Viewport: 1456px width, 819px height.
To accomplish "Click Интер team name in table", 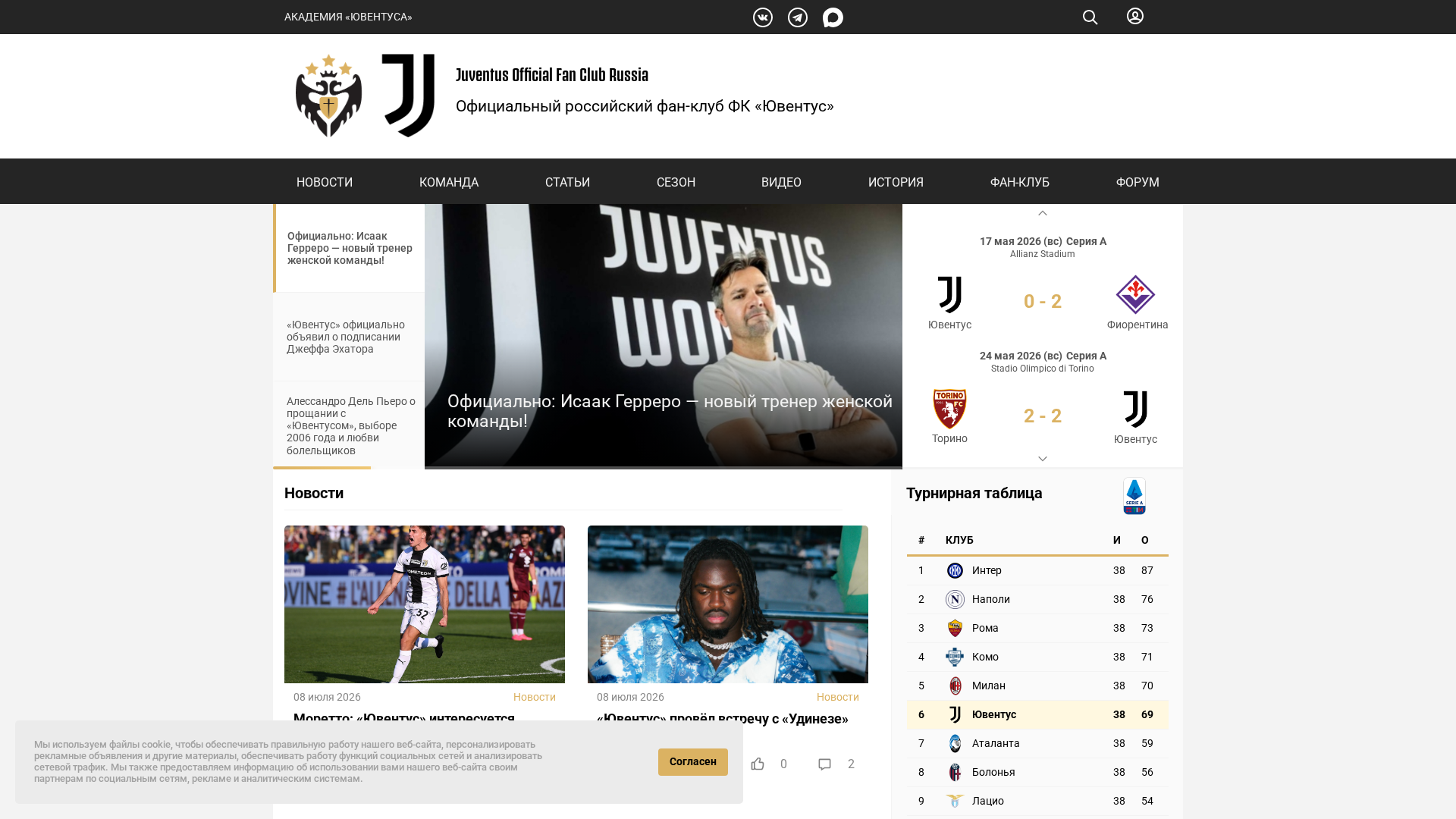I will click(987, 570).
